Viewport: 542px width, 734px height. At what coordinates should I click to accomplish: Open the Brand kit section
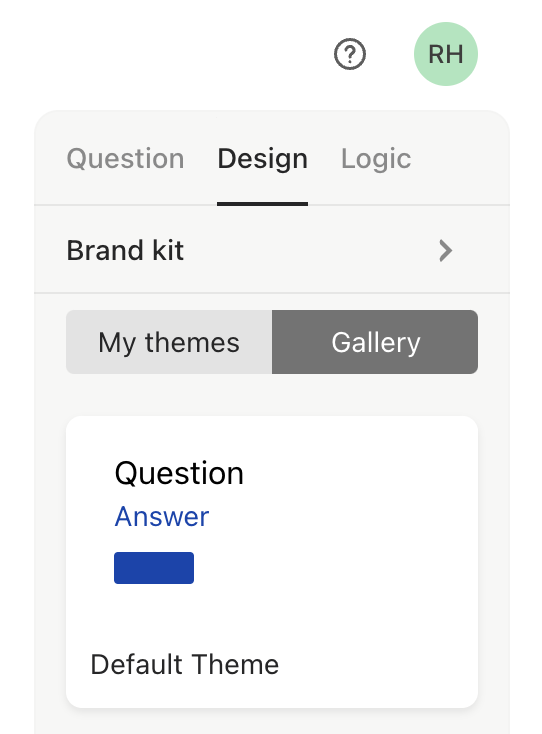tap(272, 250)
